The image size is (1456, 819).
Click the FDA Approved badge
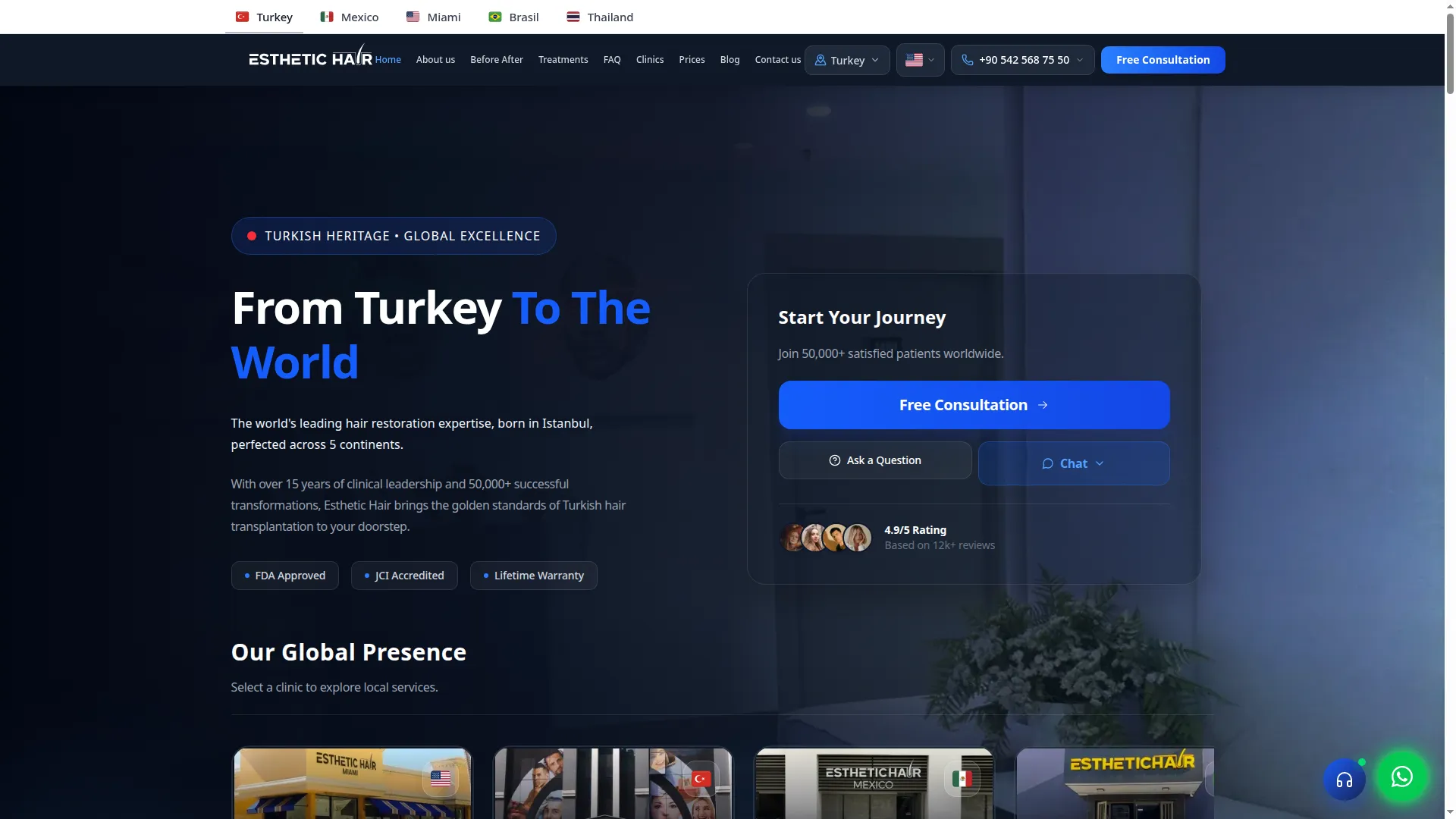click(x=285, y=576)
